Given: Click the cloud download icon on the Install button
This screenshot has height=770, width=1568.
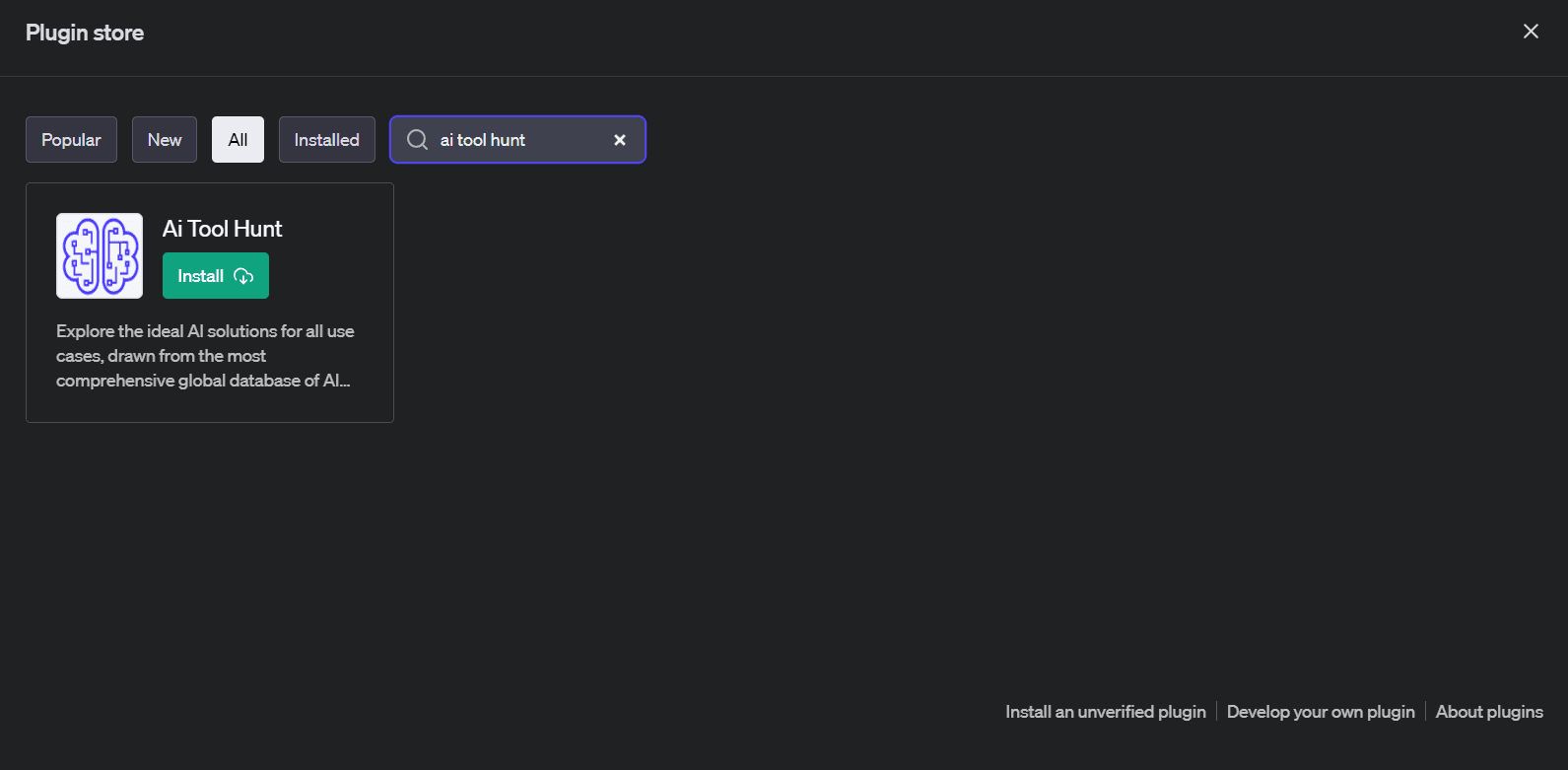Looking at the screenshot, I should click(243, 276).
